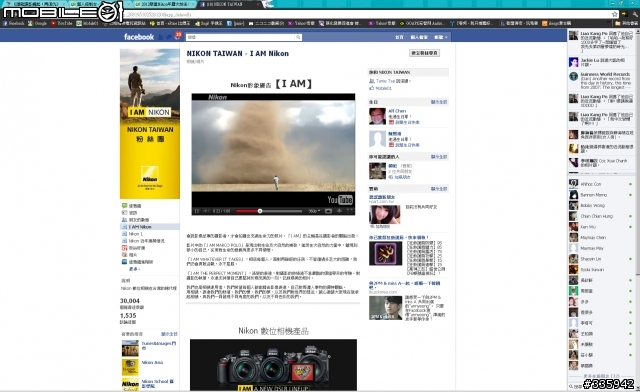Click into the Facebook search field
640x392 pixels.
pyautogui.click(x=241, y=37)
